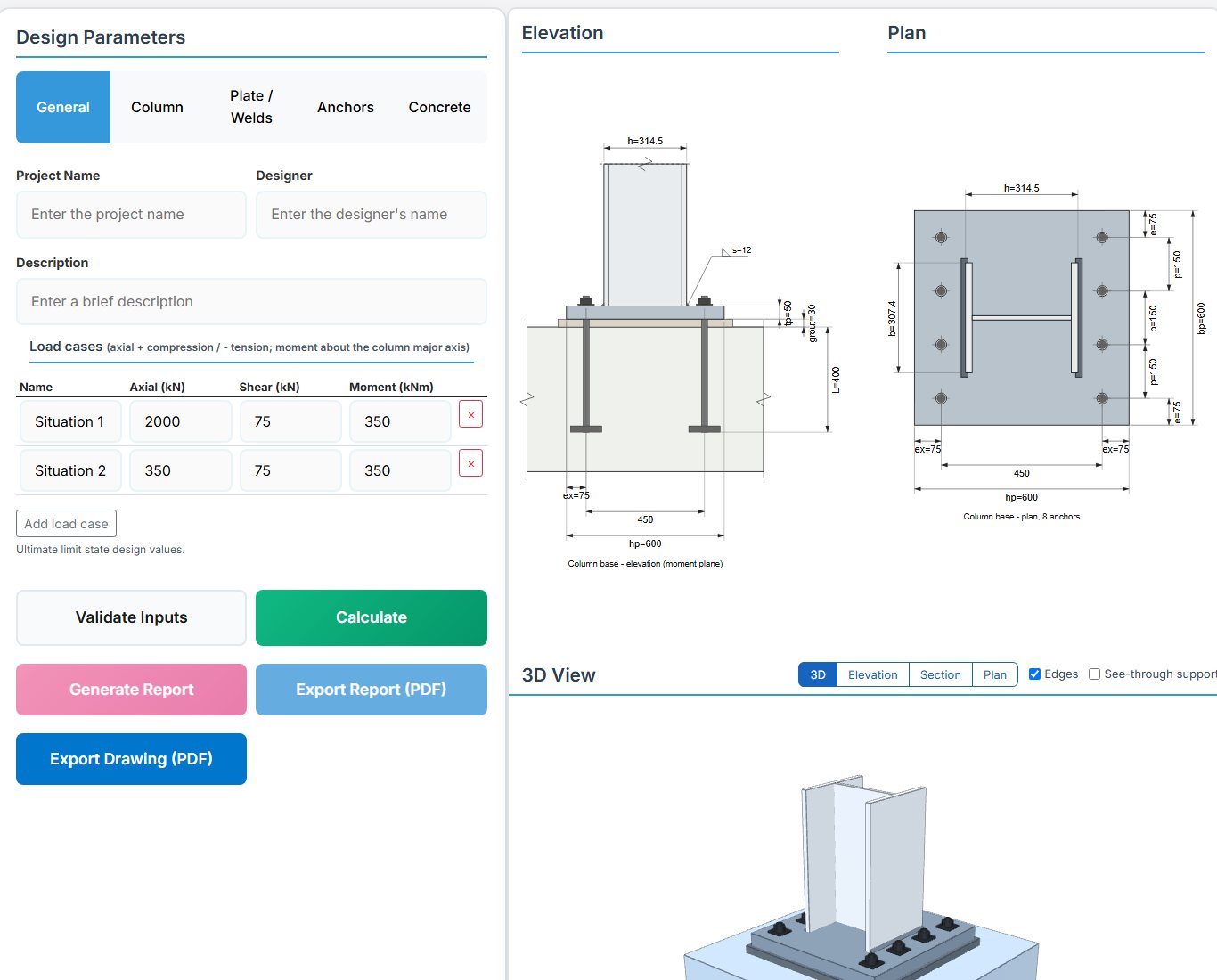Edit the Situation 2 name field

[71, 470]
